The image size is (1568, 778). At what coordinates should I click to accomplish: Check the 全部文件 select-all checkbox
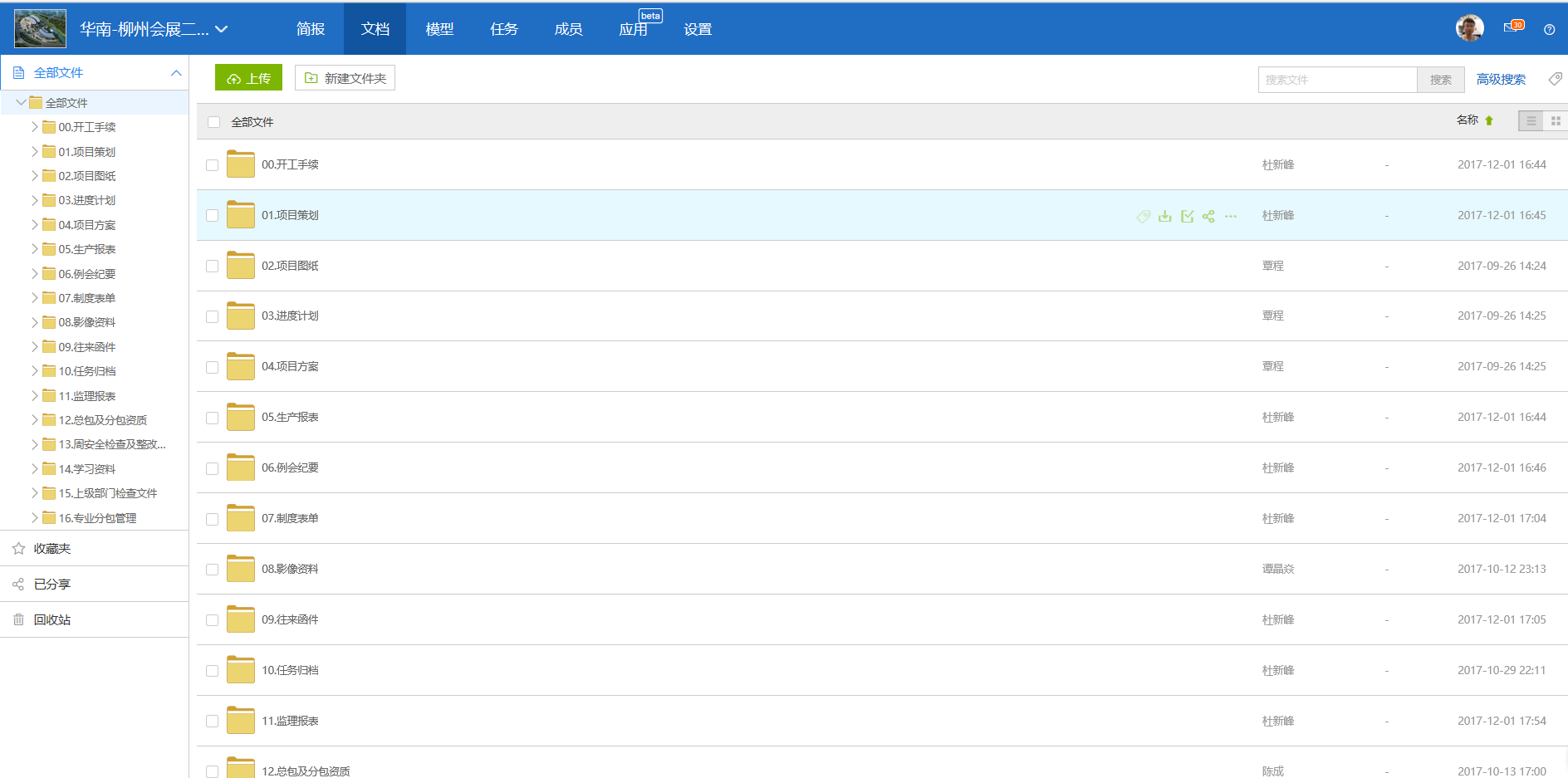pos(214,122)
